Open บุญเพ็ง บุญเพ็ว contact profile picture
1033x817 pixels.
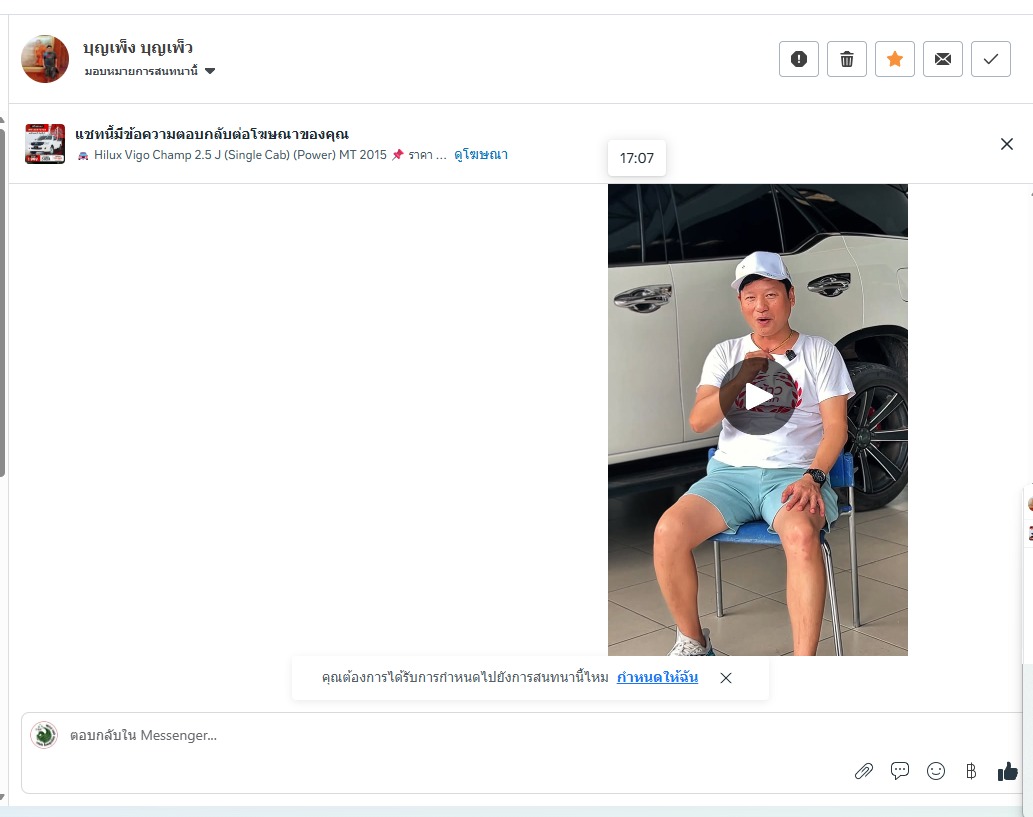point(45,59)
